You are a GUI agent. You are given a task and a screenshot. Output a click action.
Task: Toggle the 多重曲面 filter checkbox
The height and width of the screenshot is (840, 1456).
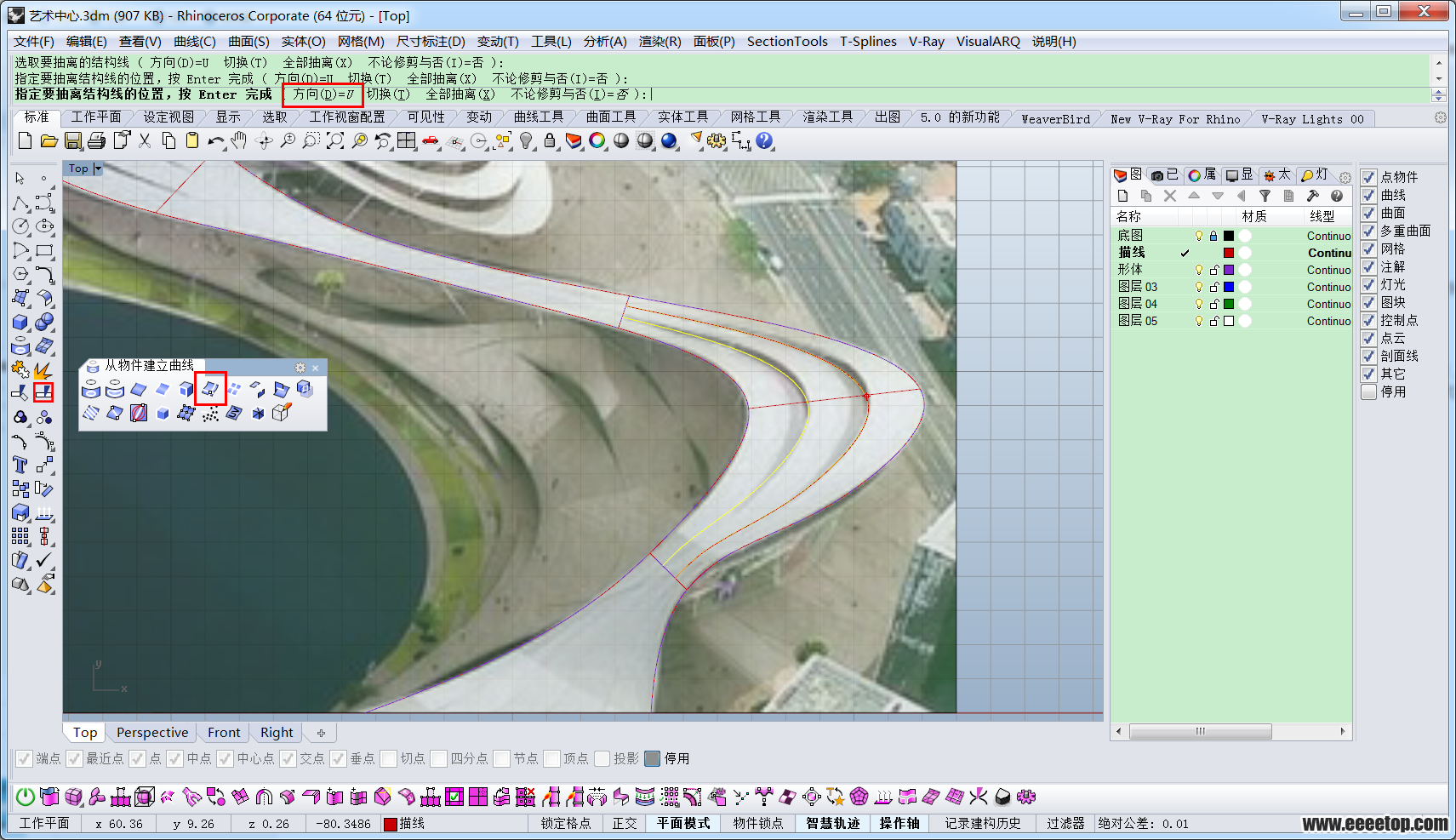pyautogui.click(x=1369, y=231)
